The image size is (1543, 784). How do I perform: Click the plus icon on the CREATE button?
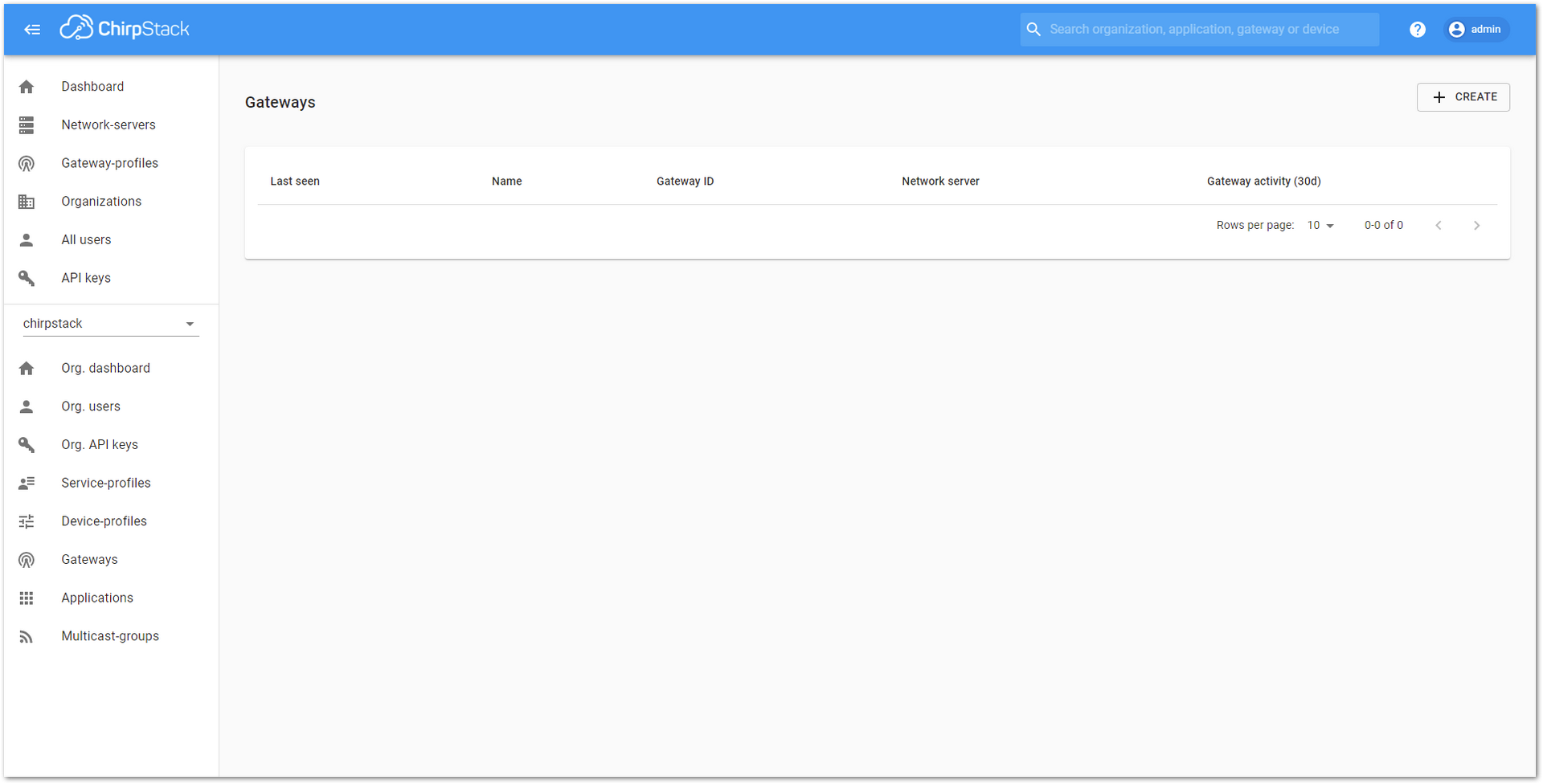pyautogui.click(x=1439, y=97)
